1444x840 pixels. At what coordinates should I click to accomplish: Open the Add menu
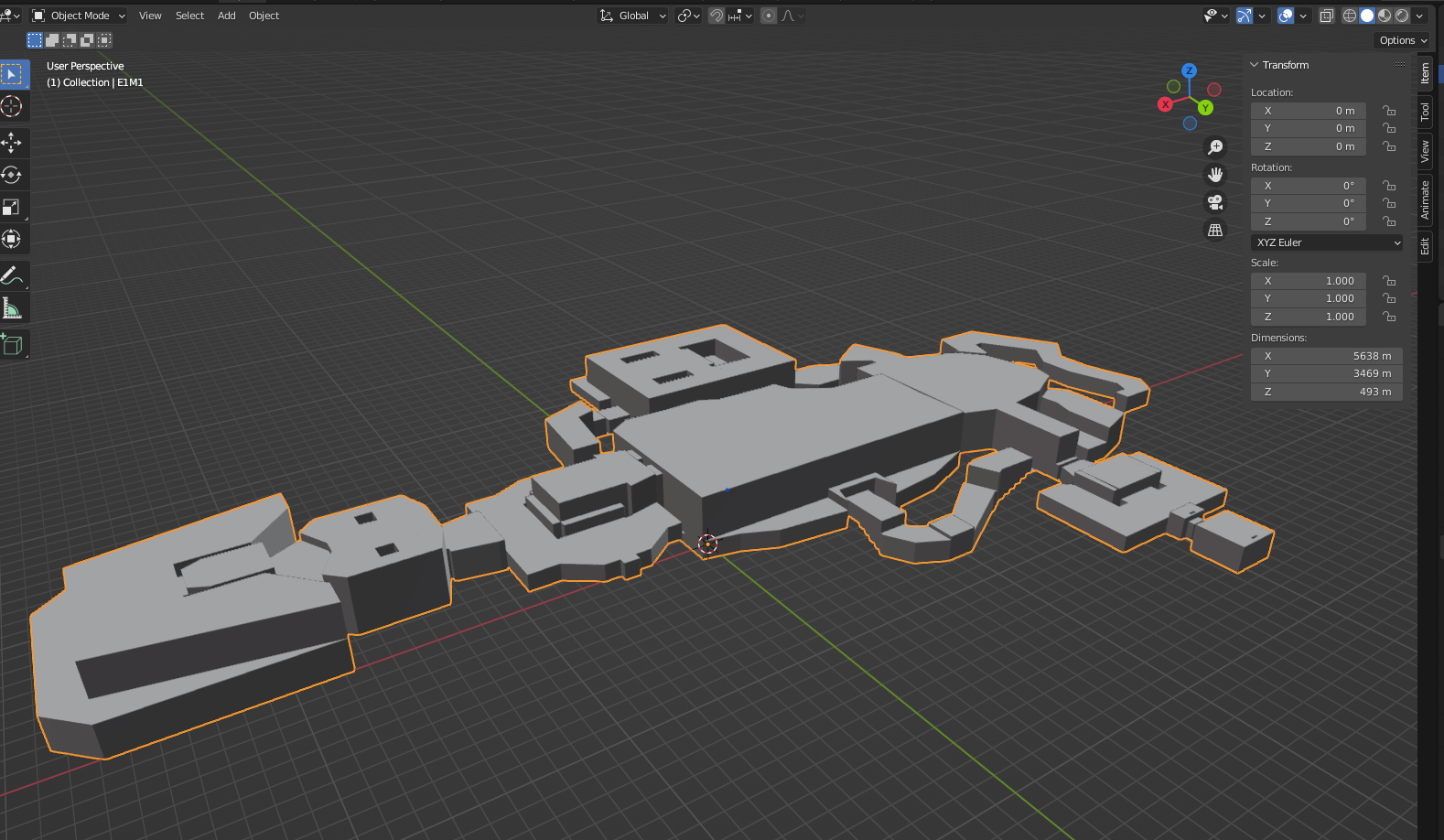click(x=227, y=16)
